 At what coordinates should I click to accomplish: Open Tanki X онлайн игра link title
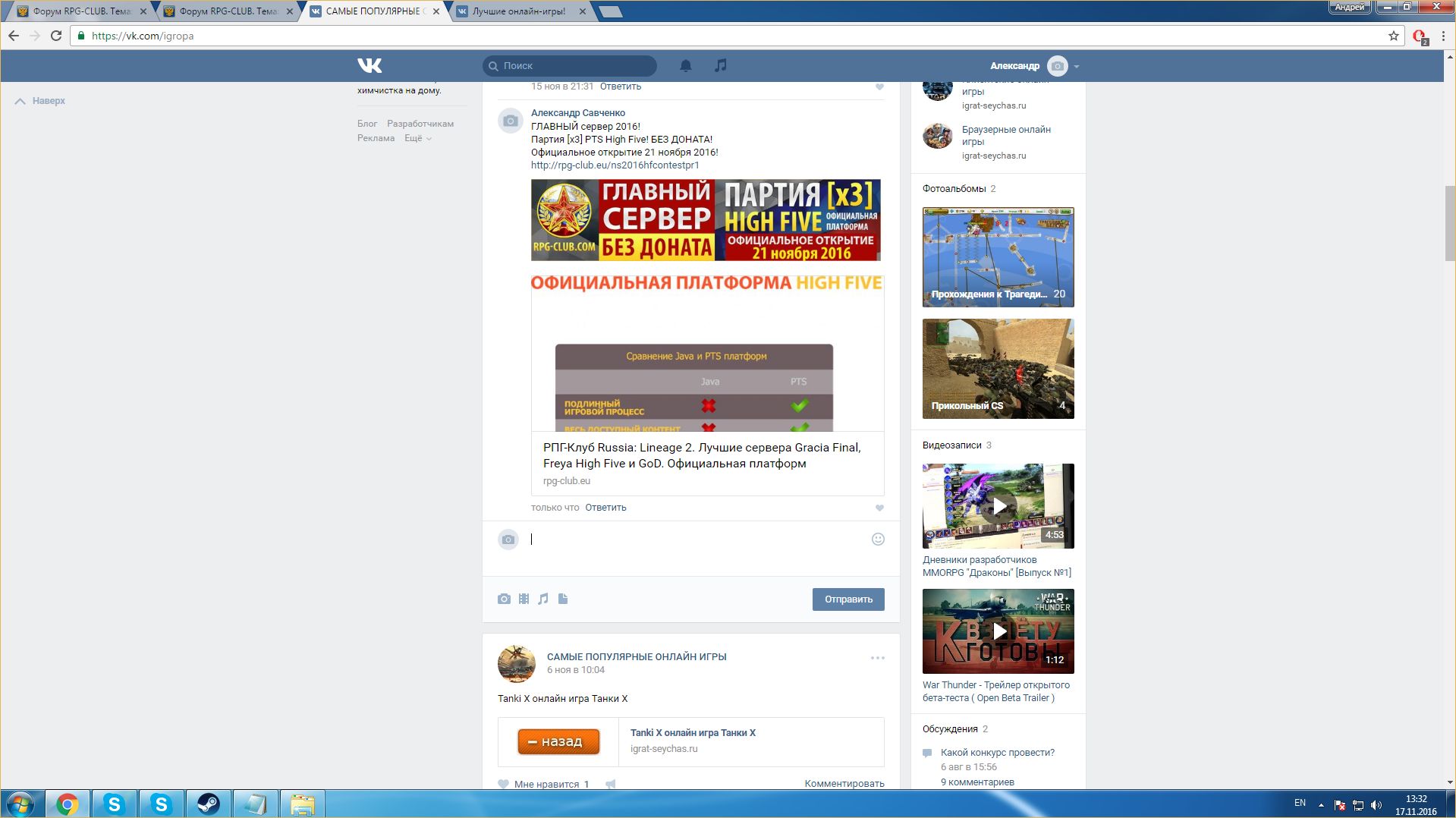click(693, 733)
